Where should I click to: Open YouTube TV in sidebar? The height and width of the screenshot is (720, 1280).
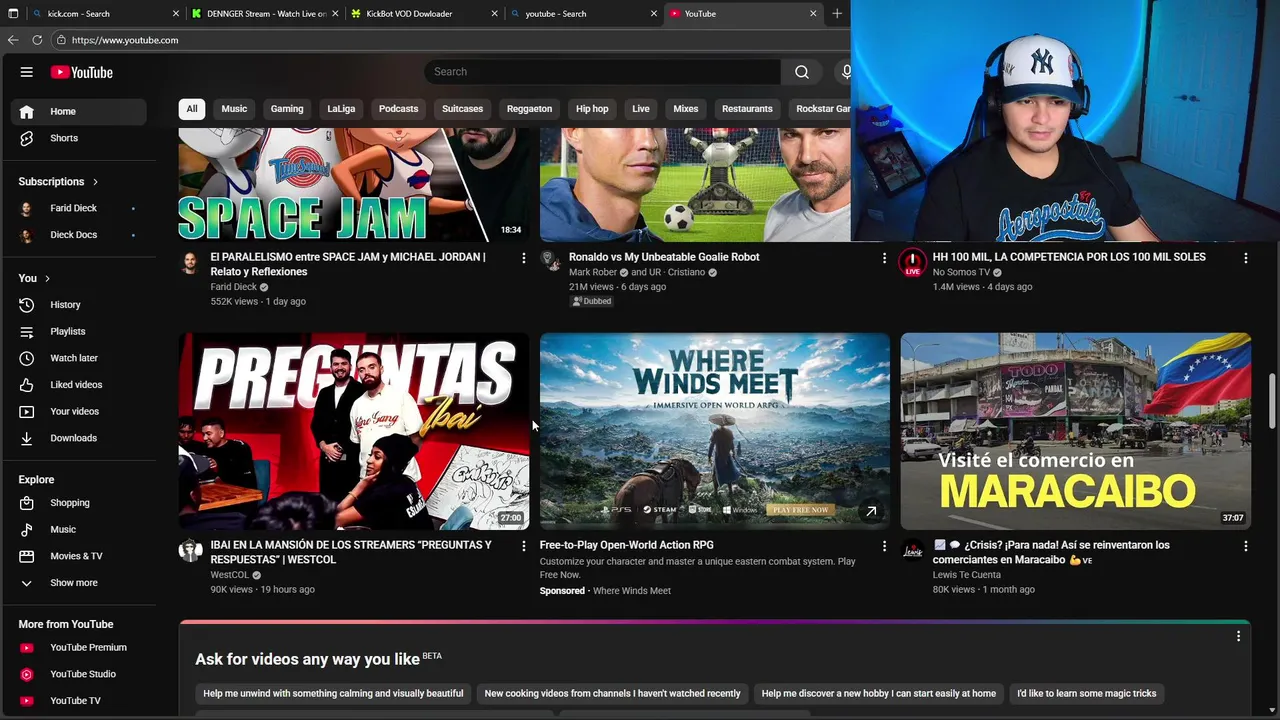(78, 701)
